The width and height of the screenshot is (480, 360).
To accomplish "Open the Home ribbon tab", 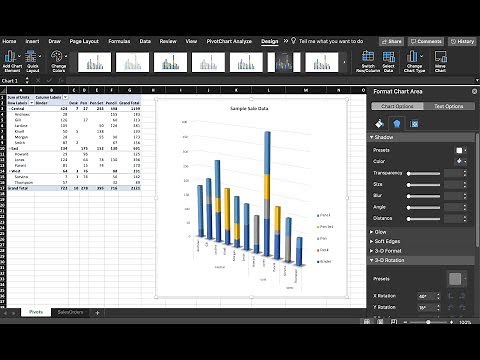I will click(x=9, y=41).
